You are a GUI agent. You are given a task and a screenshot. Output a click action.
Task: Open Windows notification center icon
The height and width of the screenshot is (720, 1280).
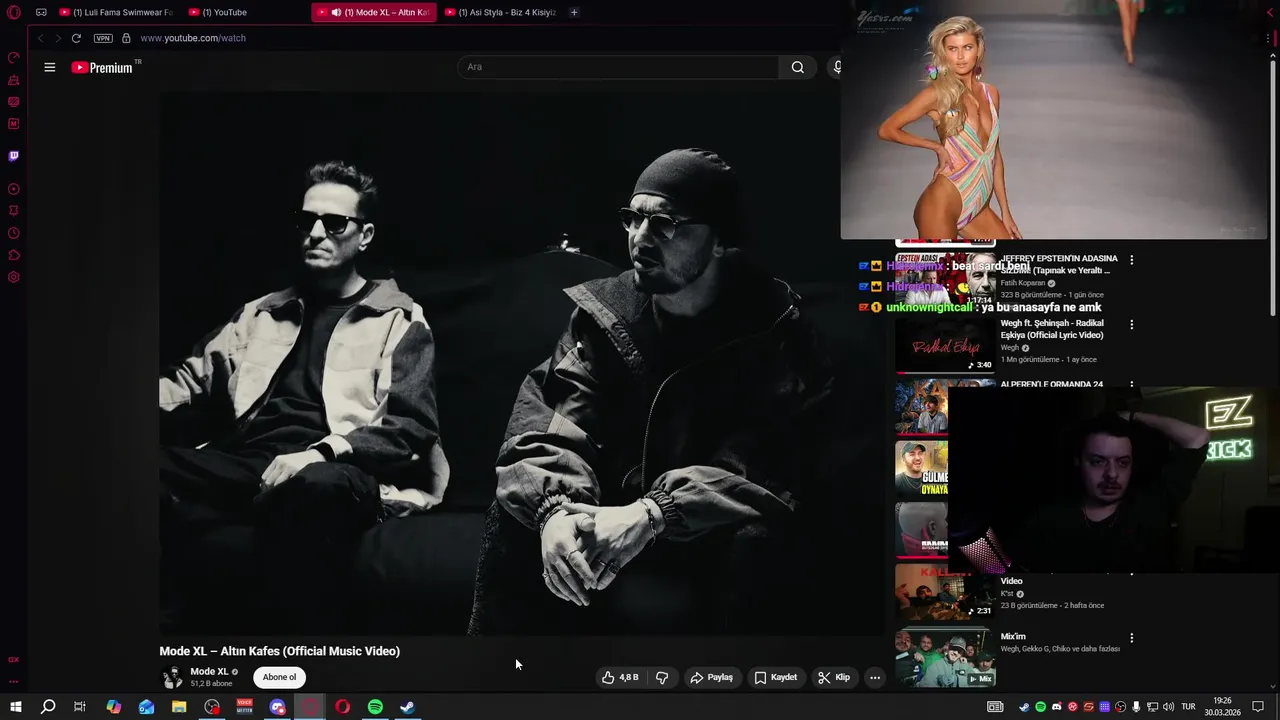tap(1258, 707)
